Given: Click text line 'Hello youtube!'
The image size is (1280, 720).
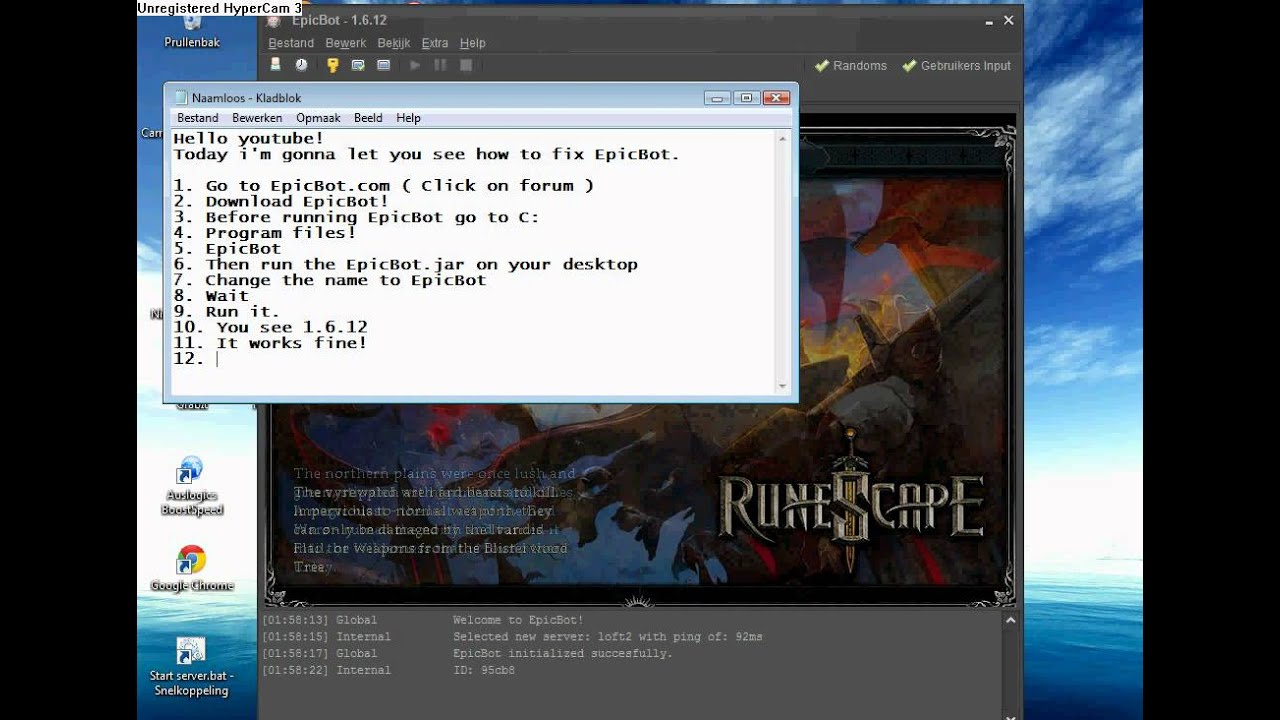Looking at the screenshot, I should (248, 138).
